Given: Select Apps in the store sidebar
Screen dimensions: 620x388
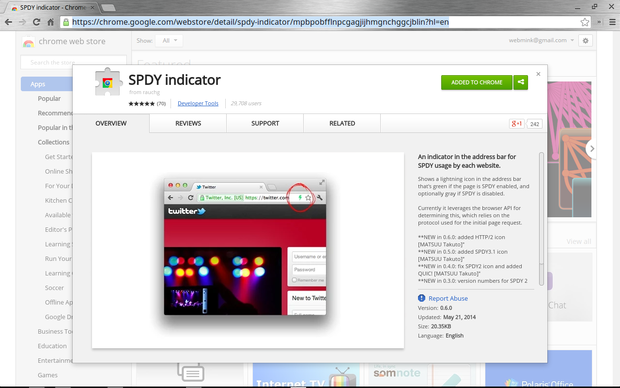Looking at the screenshot, I should coord(47,84).
